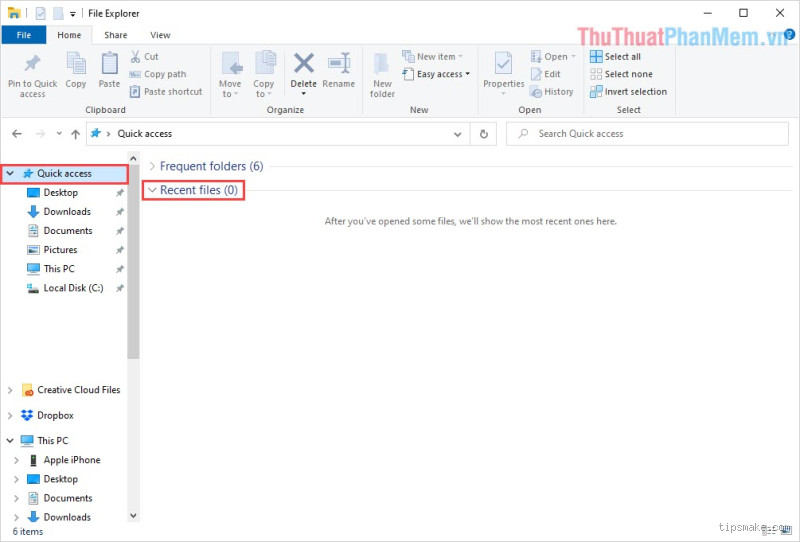The width and height of the screenshot is (800, 542).
Task: Collapse the Recent files section
Action: (x=152, y=190)
